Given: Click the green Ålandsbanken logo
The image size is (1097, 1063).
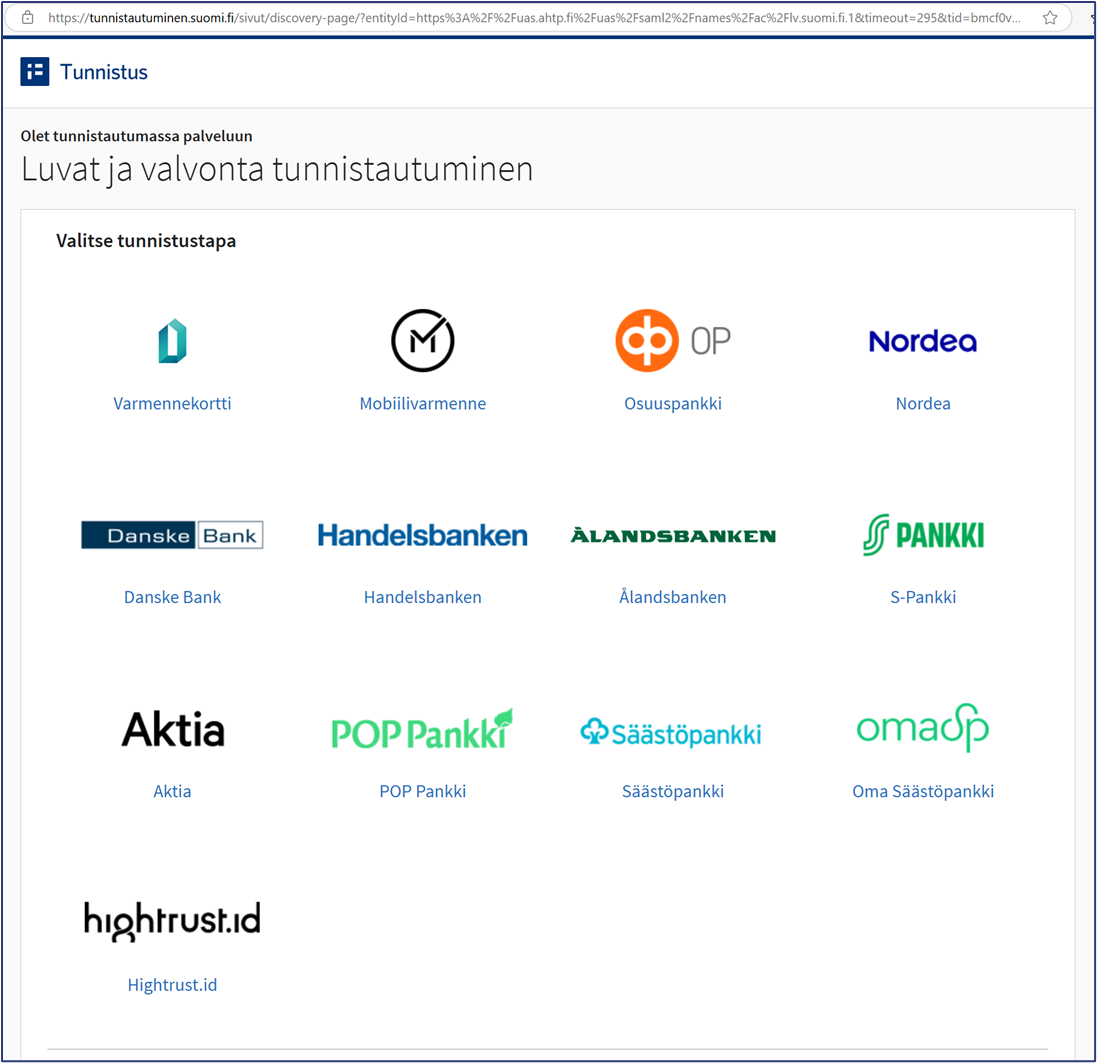Looking at the screenshot, I should pos(672,535).
